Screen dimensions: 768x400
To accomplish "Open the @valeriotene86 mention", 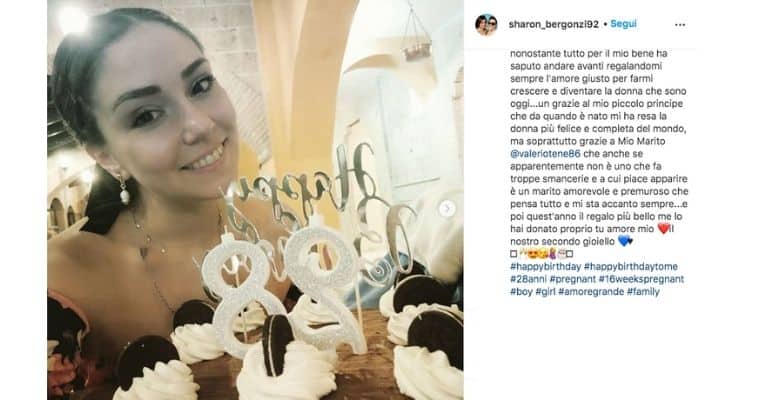I will [545, 154].
